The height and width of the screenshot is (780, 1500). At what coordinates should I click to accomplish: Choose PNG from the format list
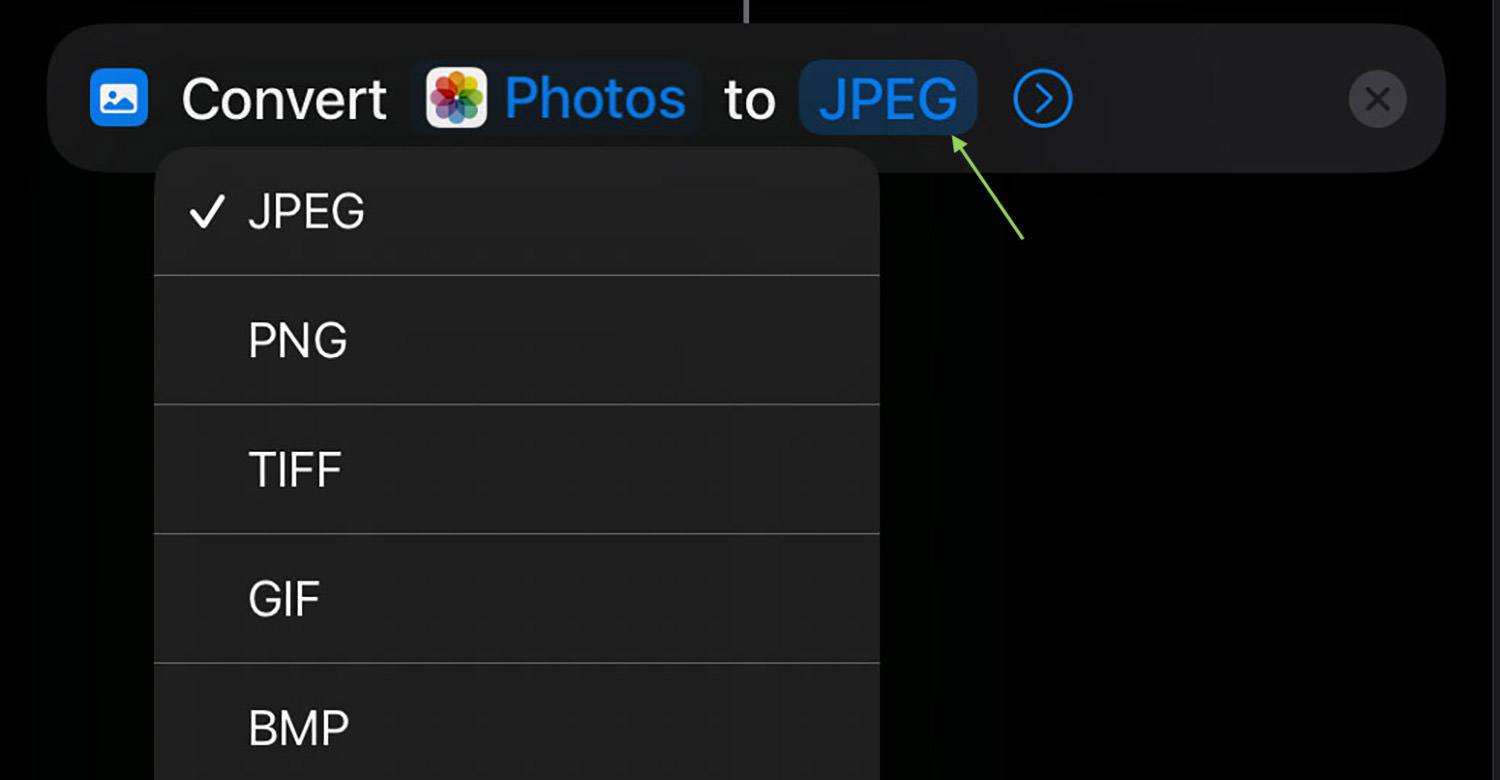click(x=517, y=341)
